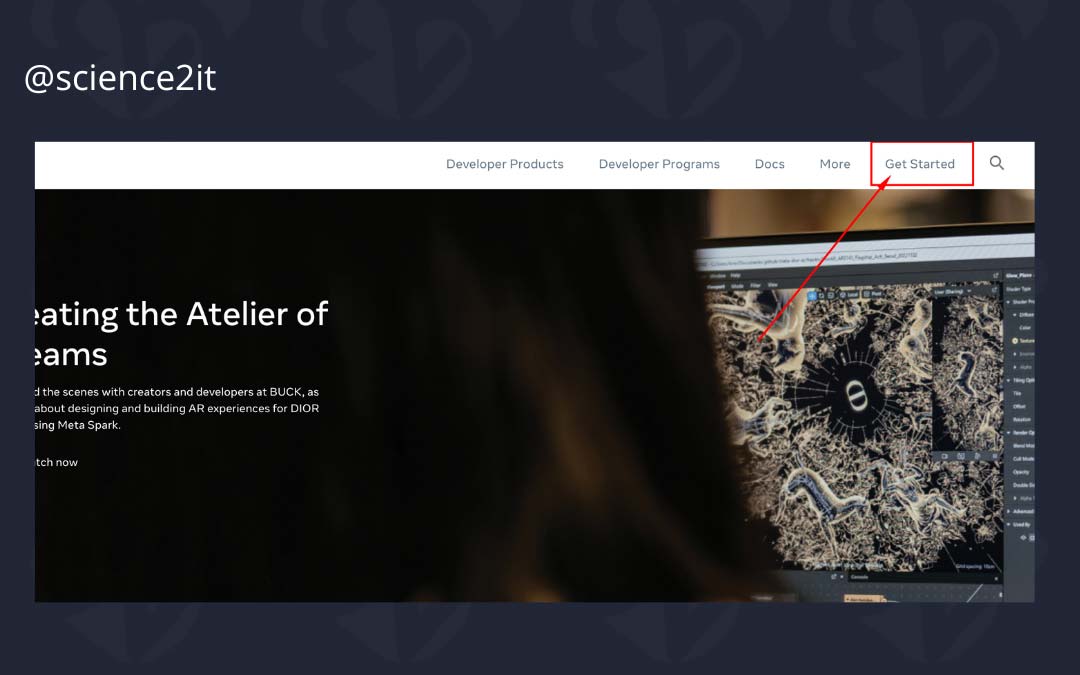
Task: Click the simulator preview pane
Action: tap(966, 372)
